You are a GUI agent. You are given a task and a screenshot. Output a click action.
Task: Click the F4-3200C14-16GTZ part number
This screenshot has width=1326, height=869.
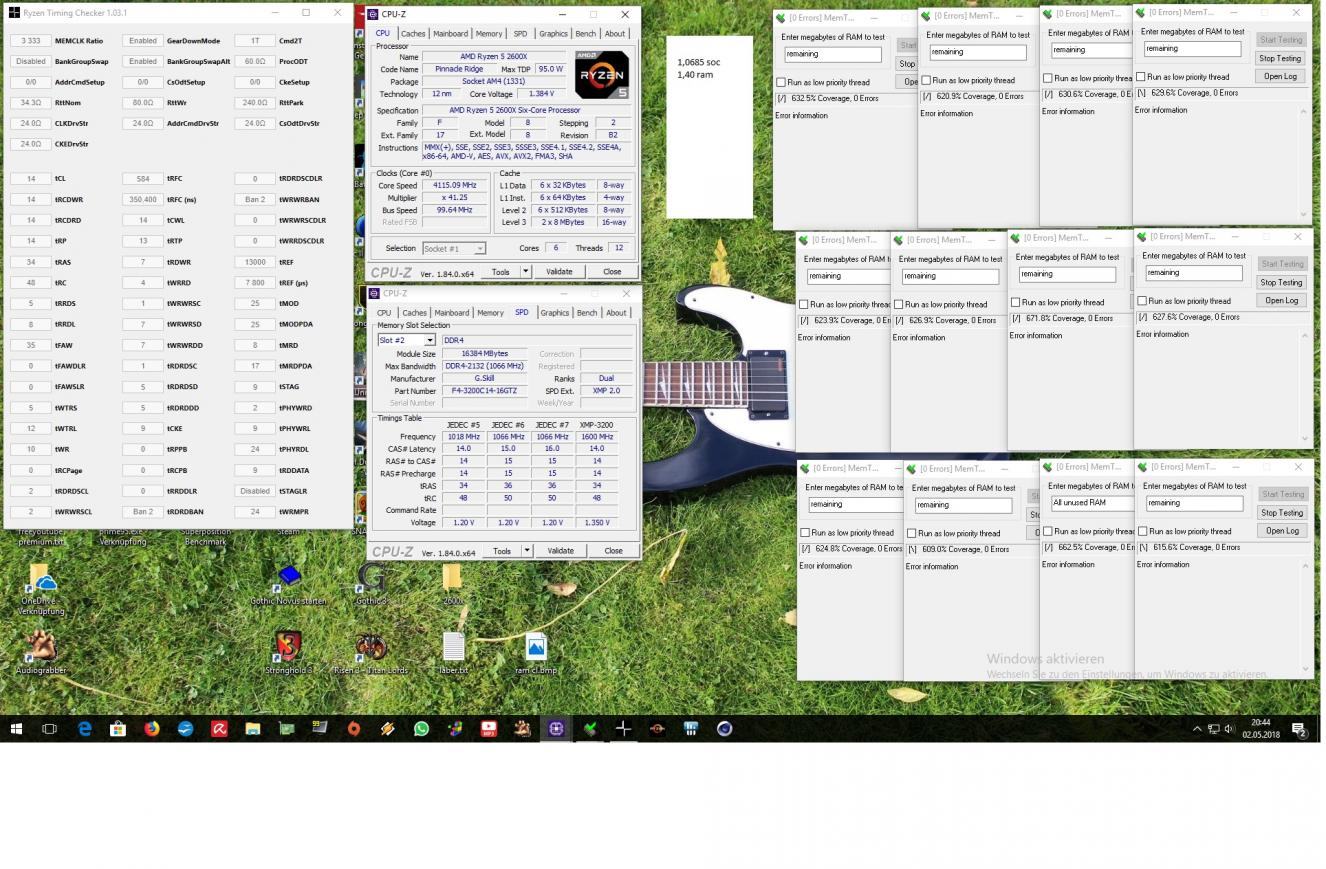point(484,391)
